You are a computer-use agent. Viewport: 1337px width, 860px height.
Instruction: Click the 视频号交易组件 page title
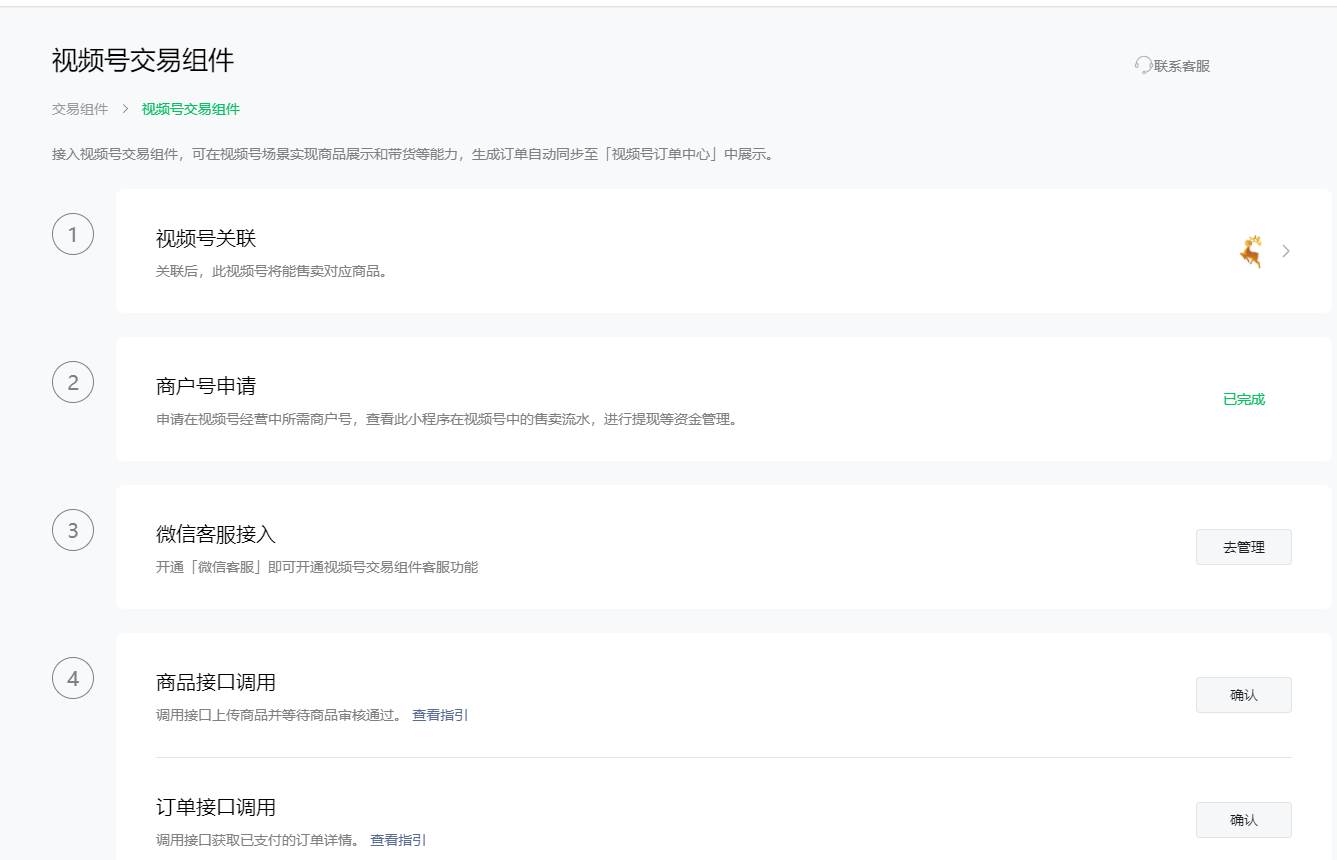pyautogui.click(x=143, y=61)
